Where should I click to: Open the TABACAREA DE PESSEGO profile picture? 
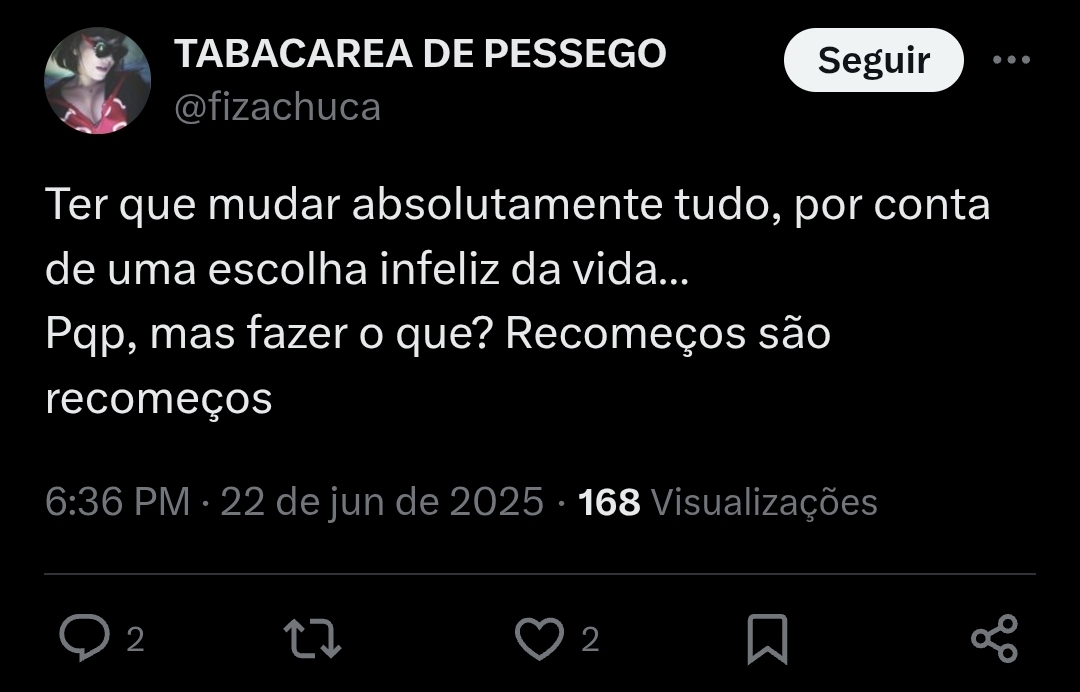(97, 81)
